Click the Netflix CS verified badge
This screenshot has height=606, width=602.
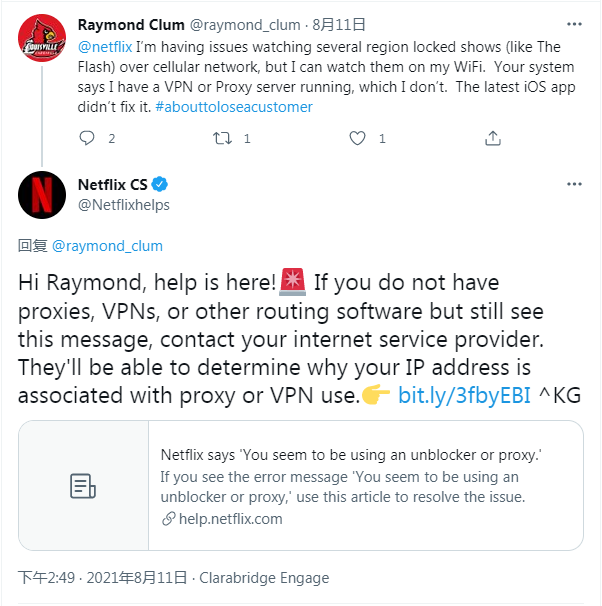pos(160,185)
